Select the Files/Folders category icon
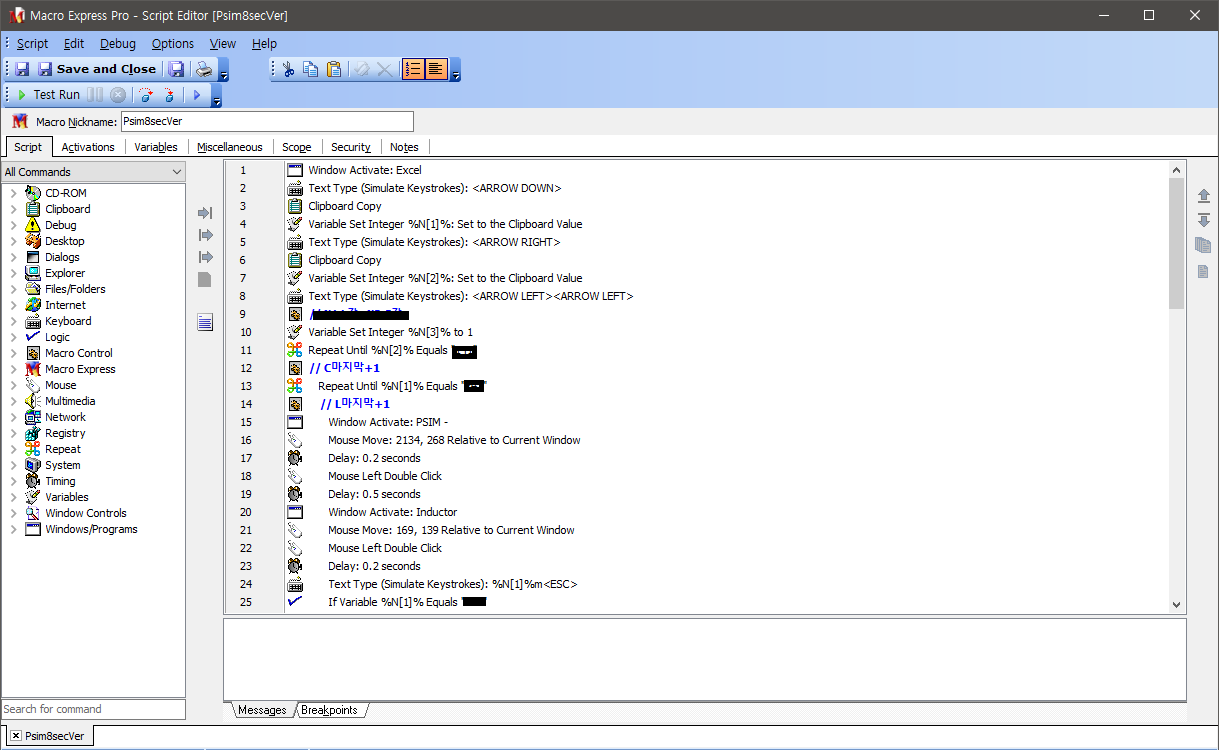 pos(33,289)
